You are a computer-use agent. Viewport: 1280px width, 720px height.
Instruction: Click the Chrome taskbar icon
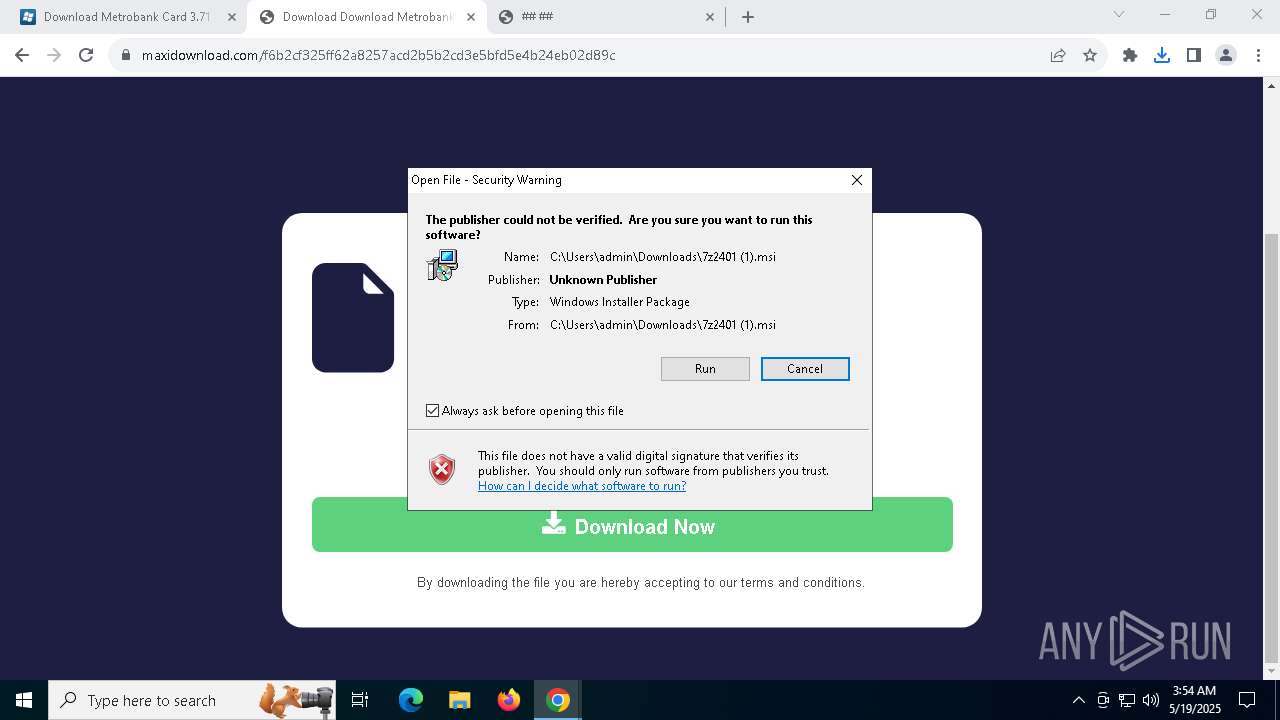coord(558,700)
